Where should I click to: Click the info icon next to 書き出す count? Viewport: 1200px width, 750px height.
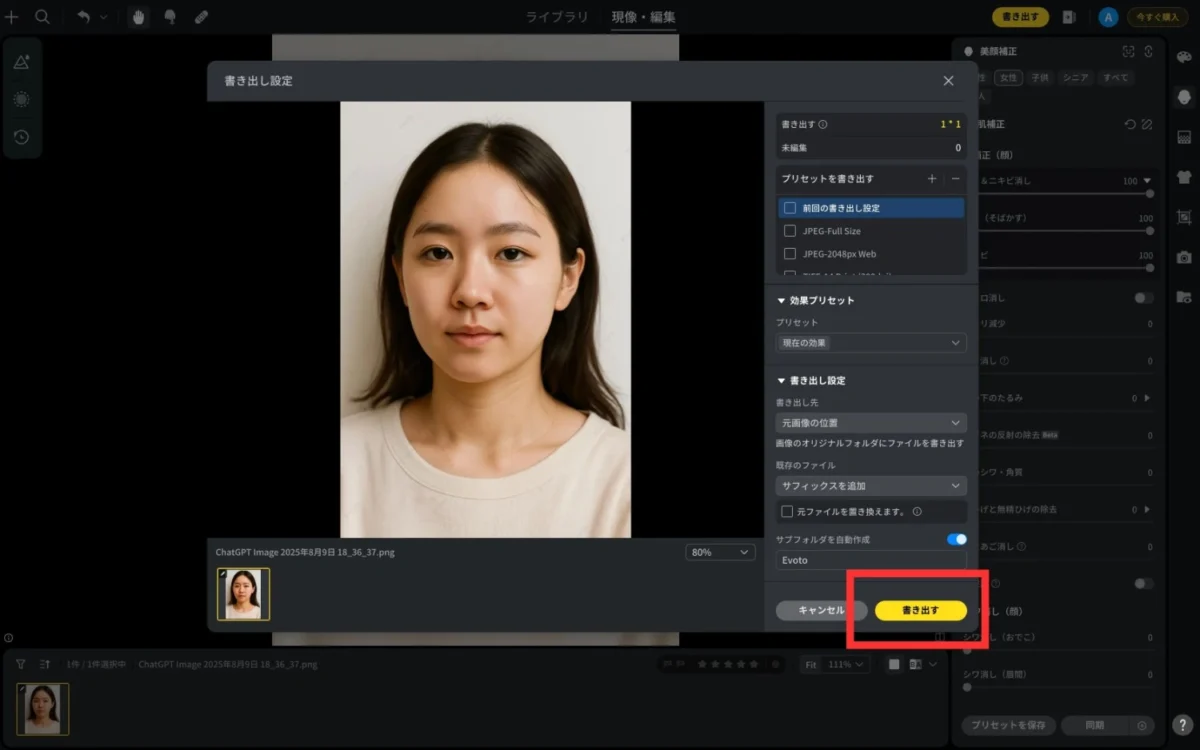[823, 125]
